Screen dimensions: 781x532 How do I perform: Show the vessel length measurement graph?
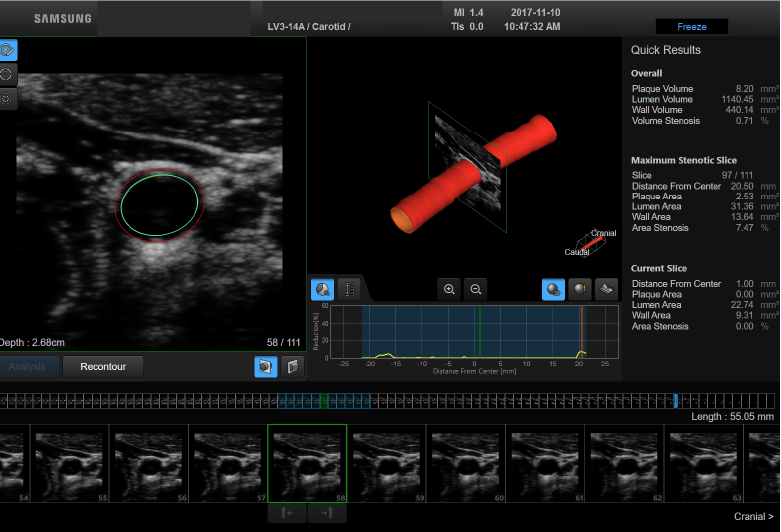tap(349, 289)
